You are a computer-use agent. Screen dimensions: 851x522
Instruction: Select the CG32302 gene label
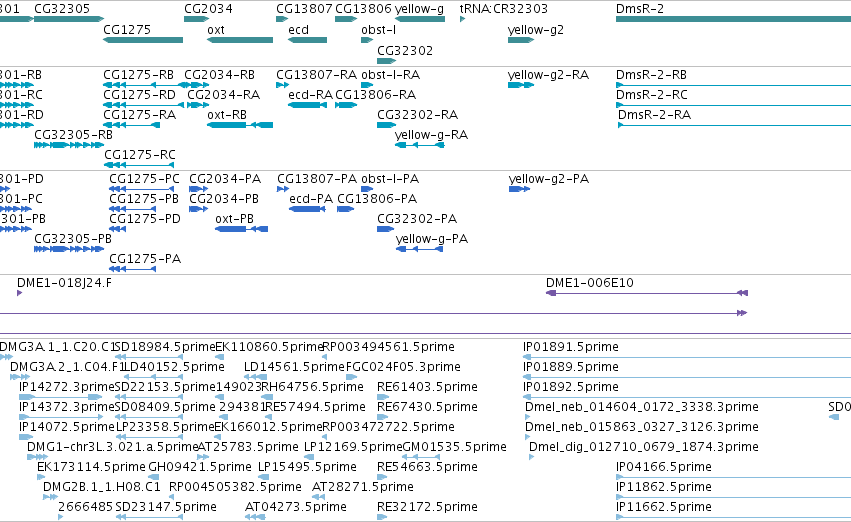click(405, 50)
